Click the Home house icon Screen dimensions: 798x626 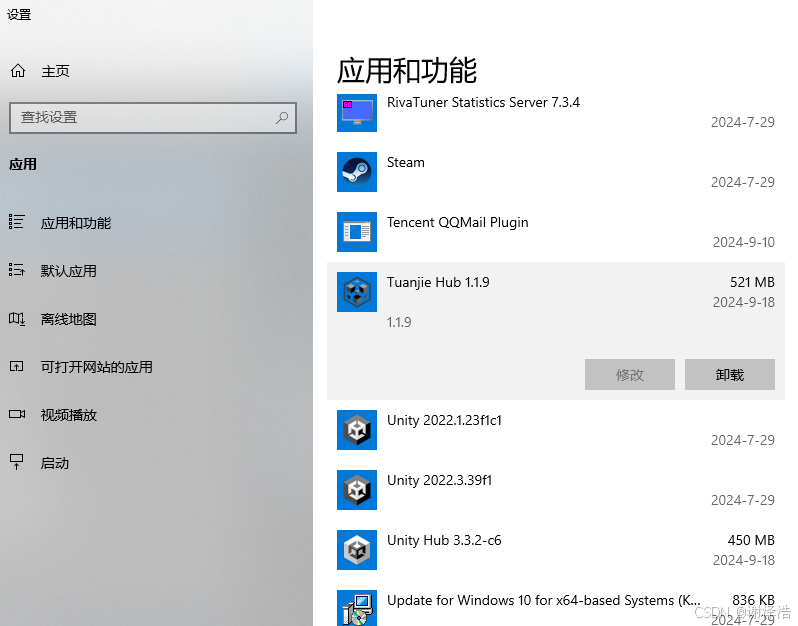pos(18,71)
